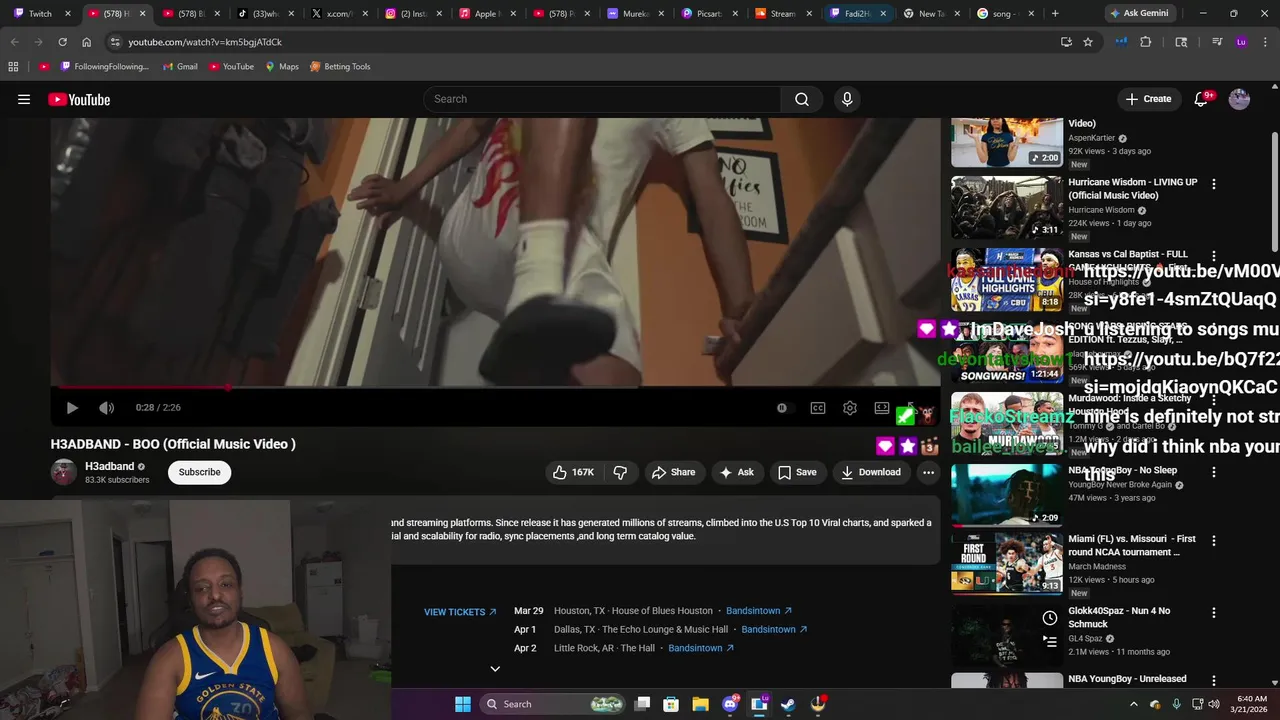Open the Ask AI button

737,472
